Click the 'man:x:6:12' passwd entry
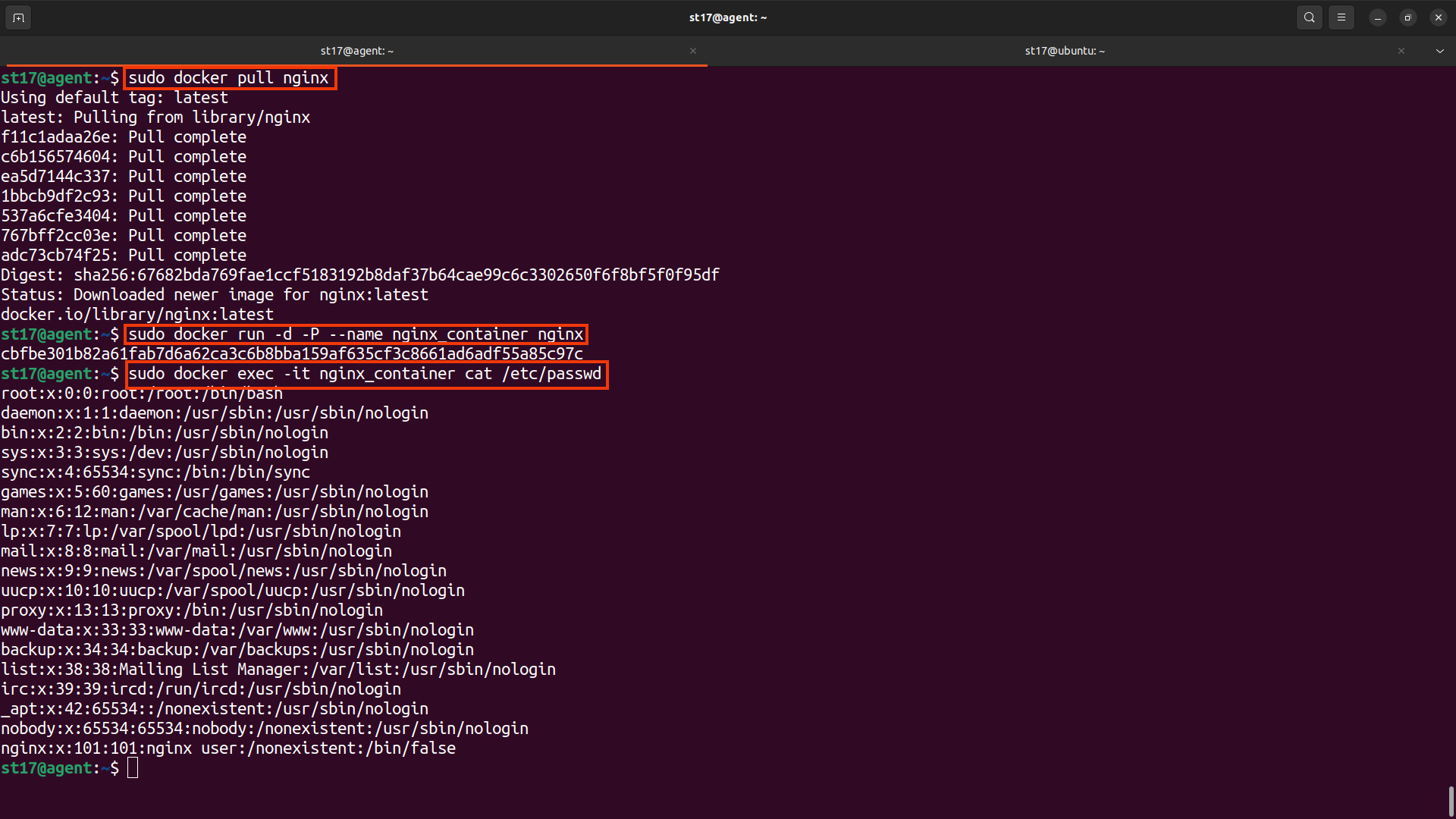The image size is (1456, 819). click(x=215, y=512)
